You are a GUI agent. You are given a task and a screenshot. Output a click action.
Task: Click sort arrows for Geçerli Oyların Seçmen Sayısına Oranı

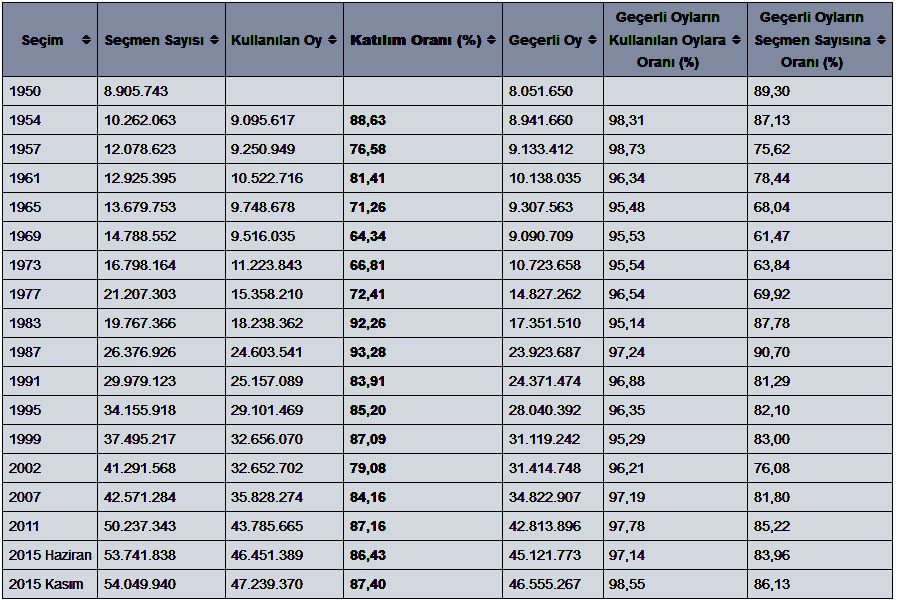pyautogui.click(x=881, y=41)
